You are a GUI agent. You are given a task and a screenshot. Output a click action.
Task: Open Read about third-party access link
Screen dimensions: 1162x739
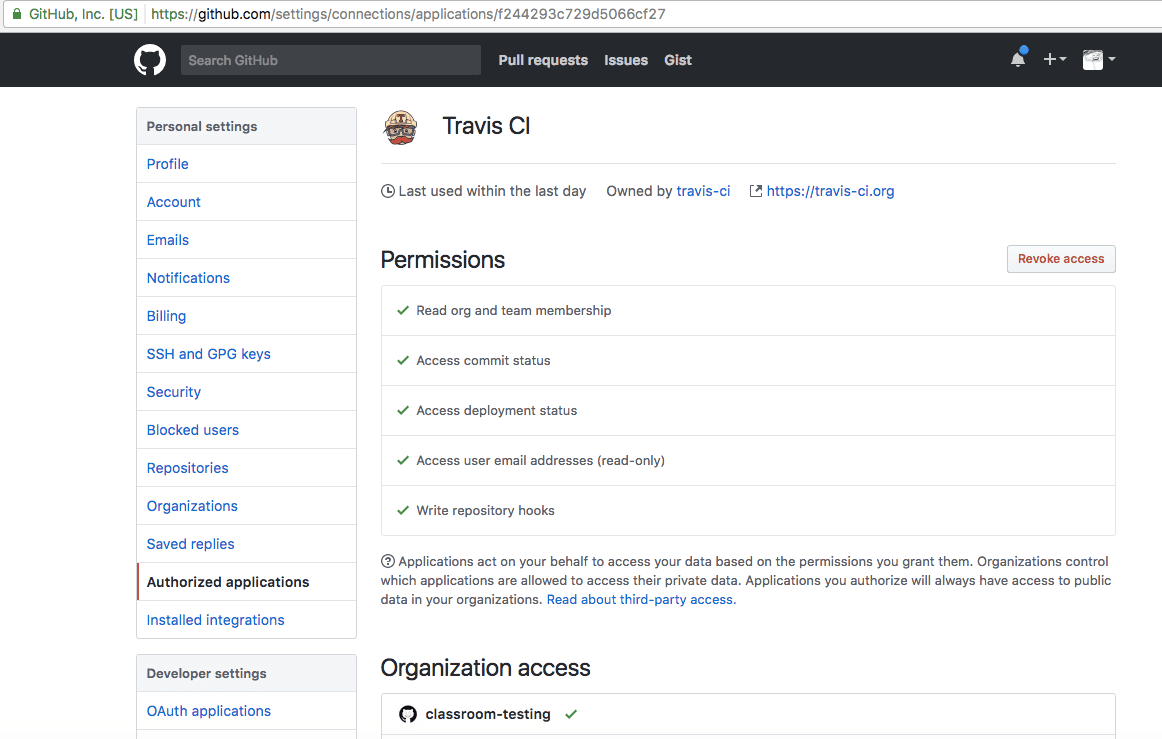click(641, 600)
